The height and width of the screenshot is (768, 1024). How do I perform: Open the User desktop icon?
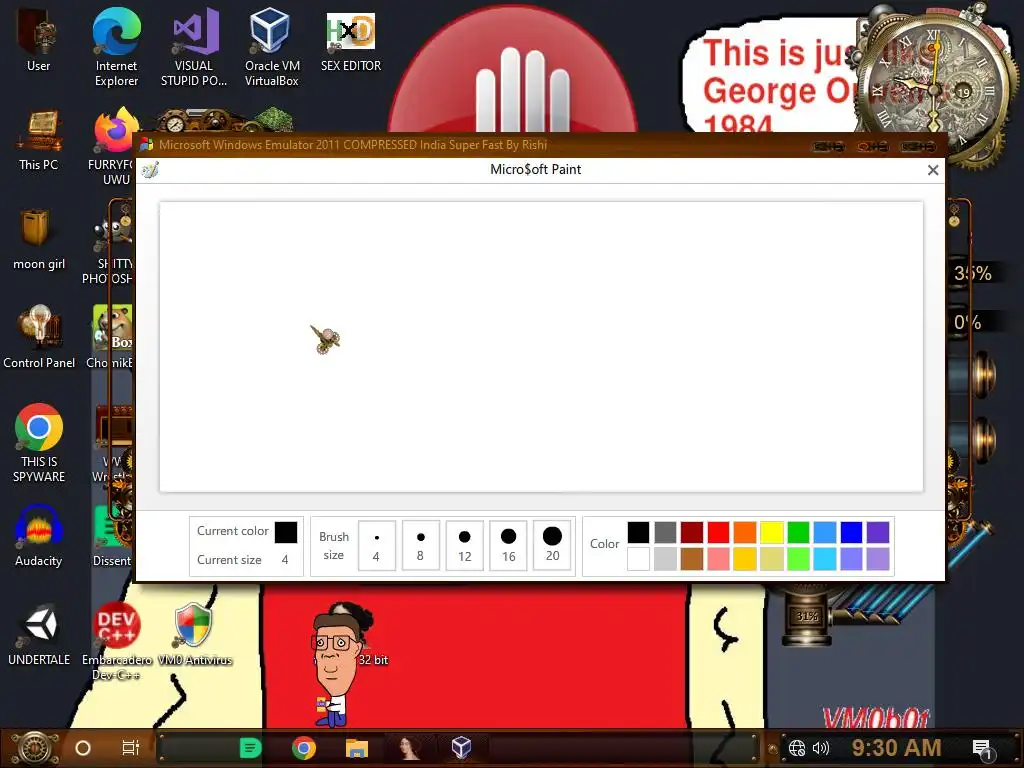point(39,39)
